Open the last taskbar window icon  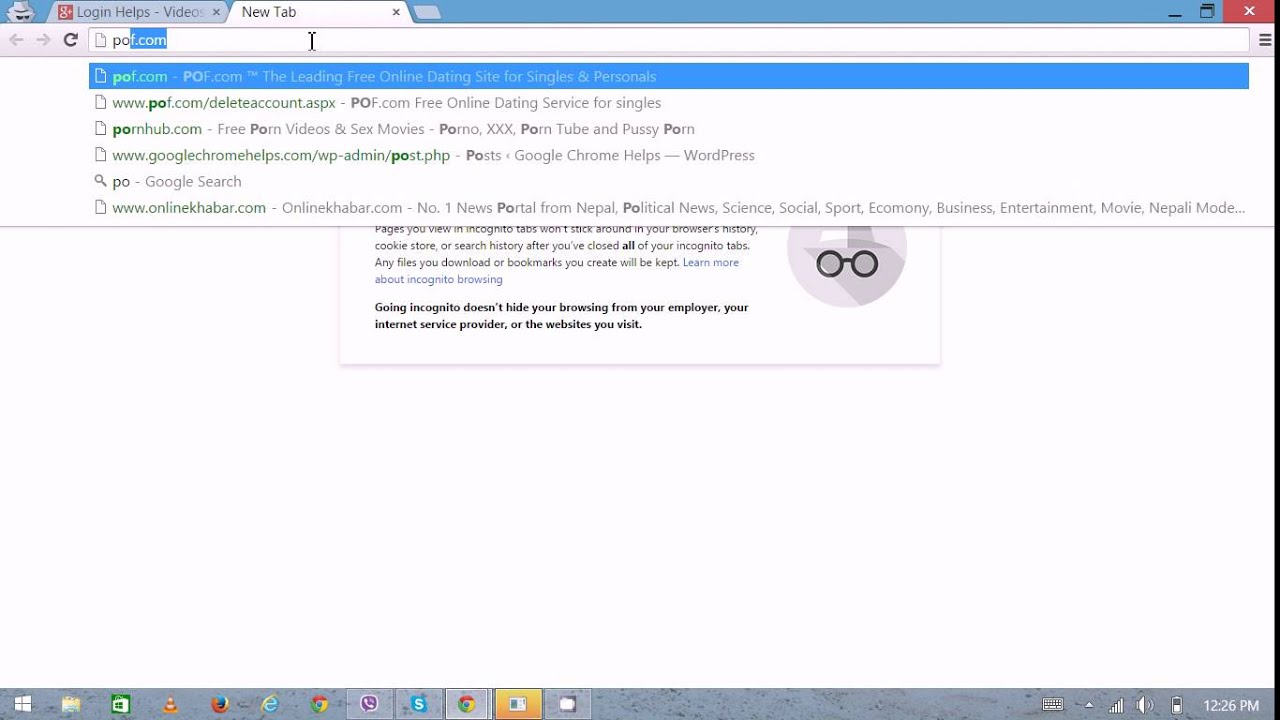tap(567, 704)
